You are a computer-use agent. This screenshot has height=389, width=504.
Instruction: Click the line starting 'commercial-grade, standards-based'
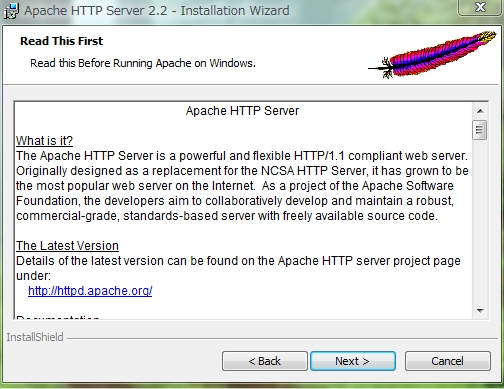point(227,216)
